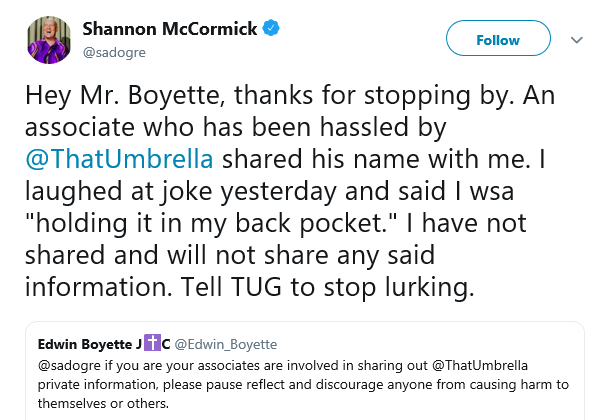Click the purple cross emoji in Edwin's name
This screenshot has height=420, width=601.
point(152,343)
